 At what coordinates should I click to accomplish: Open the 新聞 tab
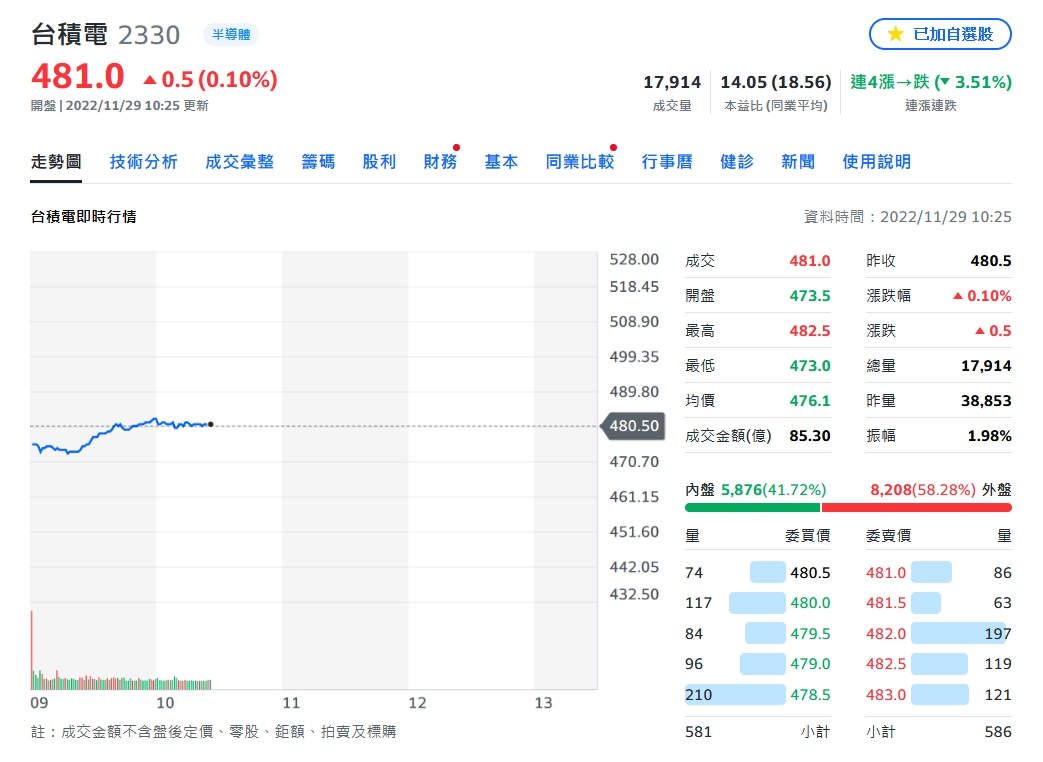(798, 162)
